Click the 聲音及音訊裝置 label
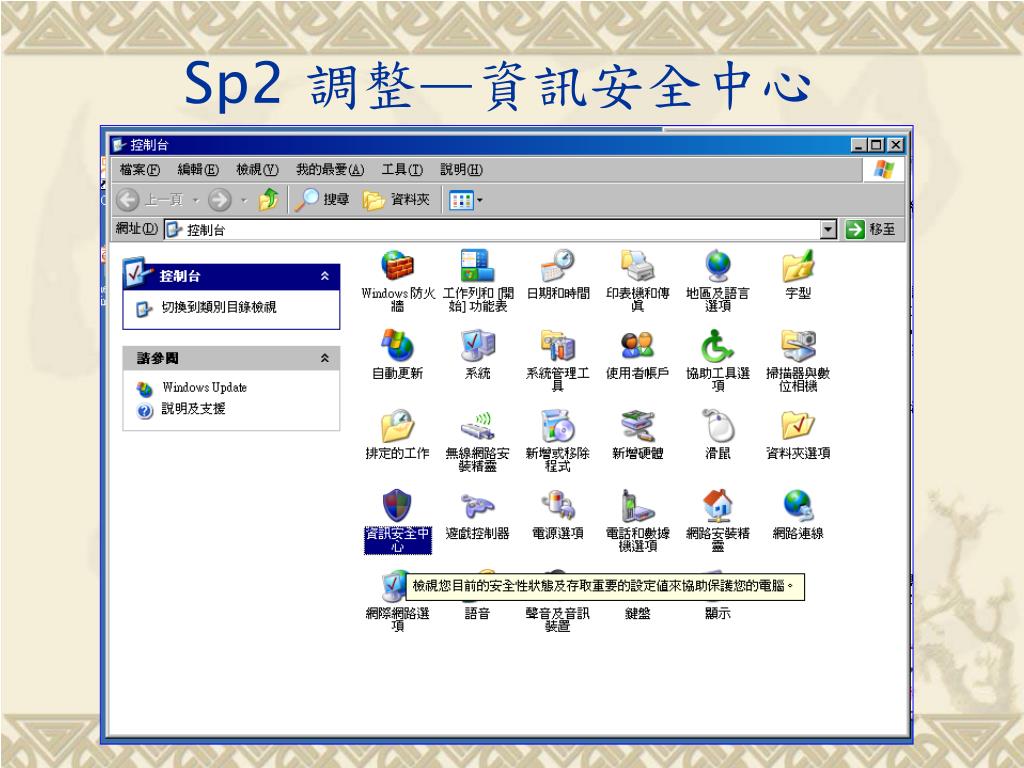This screenshot has width=1024, height=768. (557, 619)
